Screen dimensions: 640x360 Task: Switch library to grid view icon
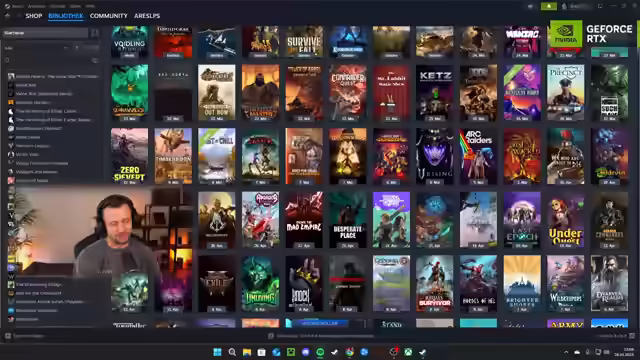[x=95, y=33]
